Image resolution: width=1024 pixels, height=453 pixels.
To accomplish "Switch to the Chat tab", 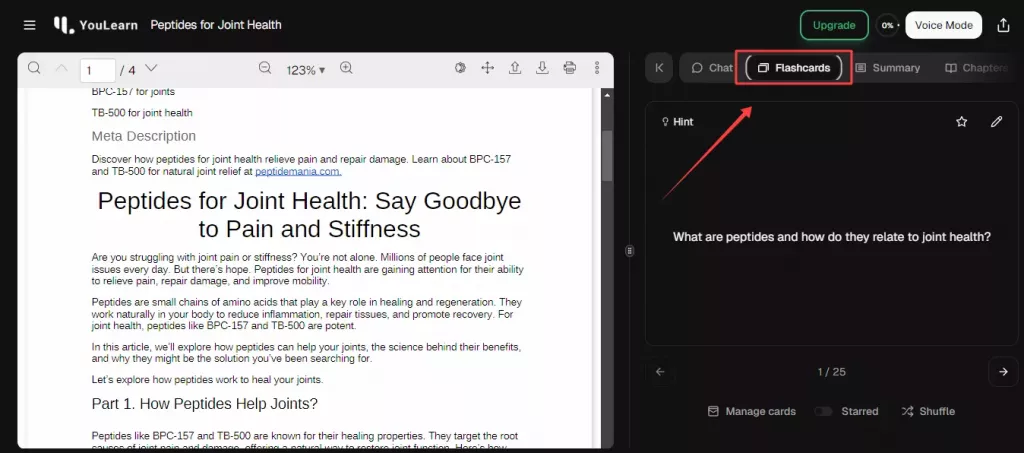I will (712, 68).
